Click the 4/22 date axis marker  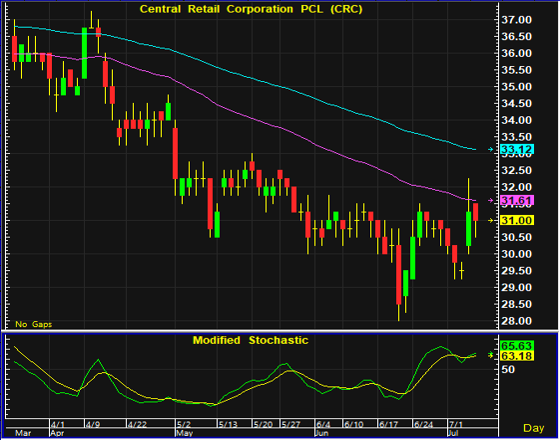click(137, 425)
